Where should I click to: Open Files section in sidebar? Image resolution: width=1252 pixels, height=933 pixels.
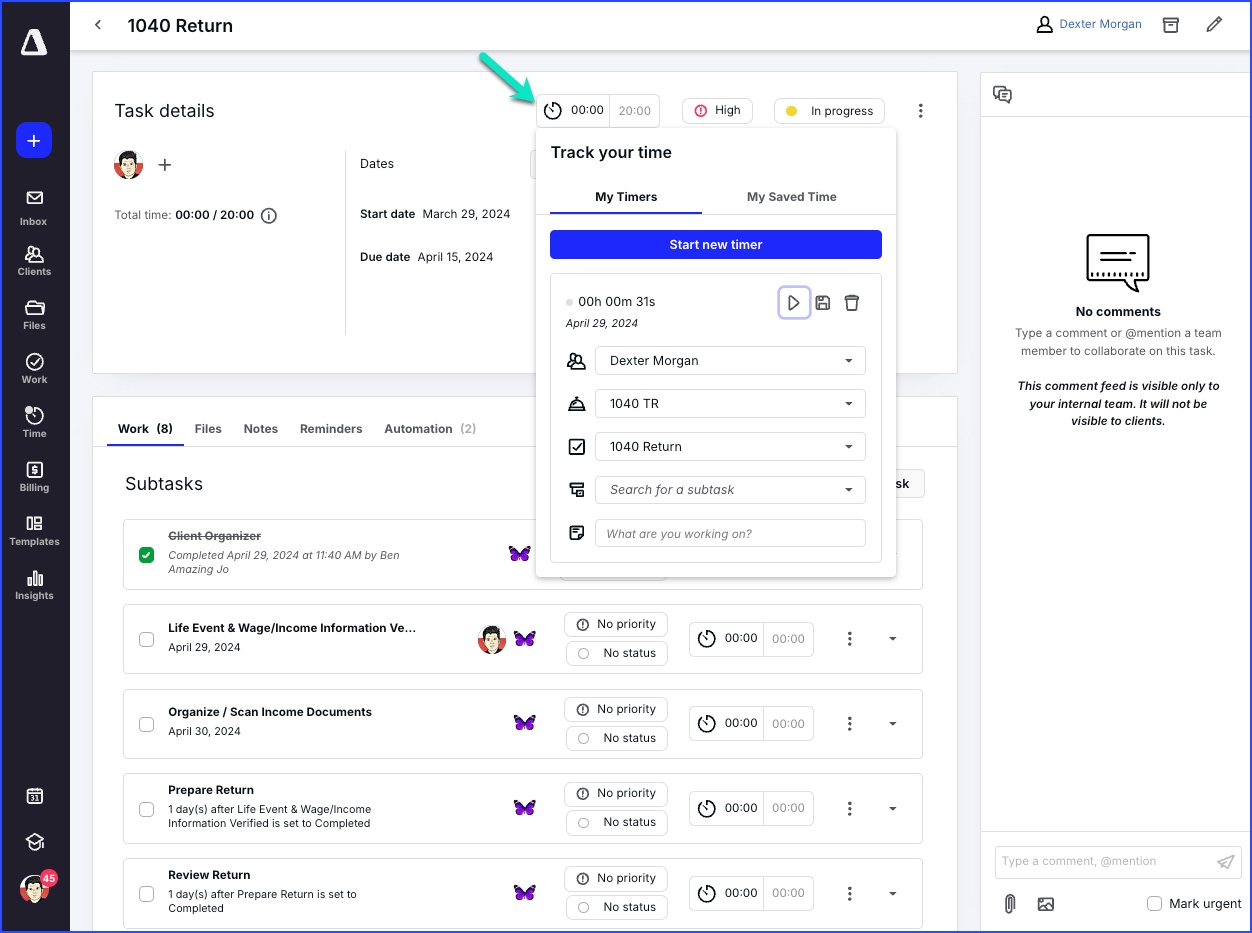(34, 315)
